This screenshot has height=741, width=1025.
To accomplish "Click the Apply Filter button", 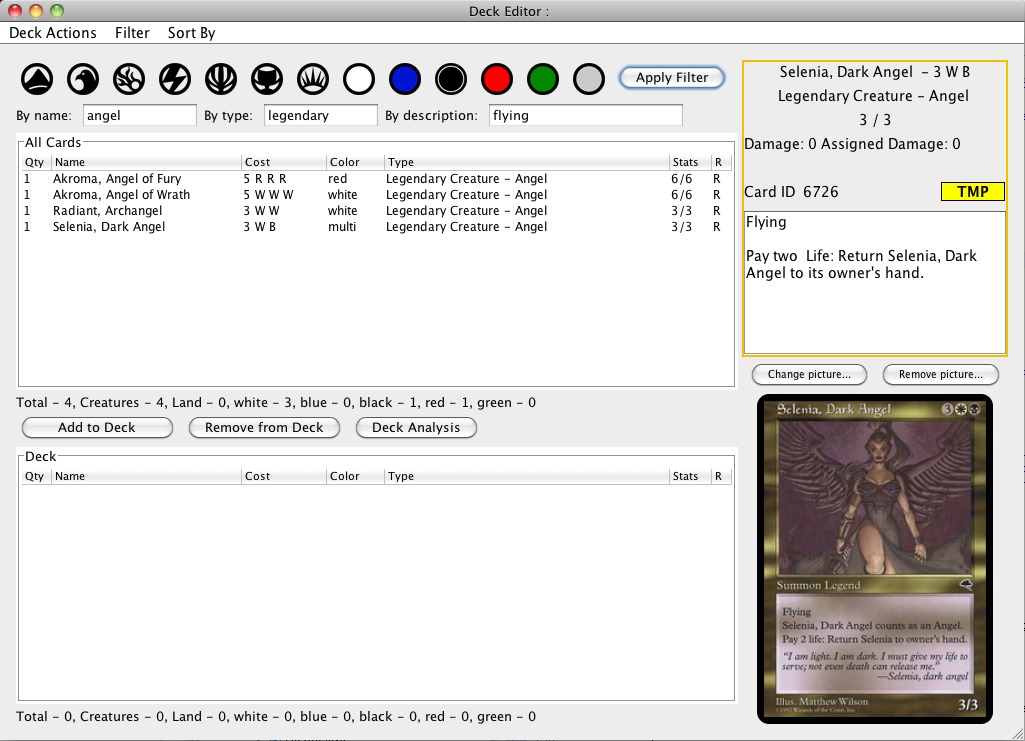I will point(672,77).
